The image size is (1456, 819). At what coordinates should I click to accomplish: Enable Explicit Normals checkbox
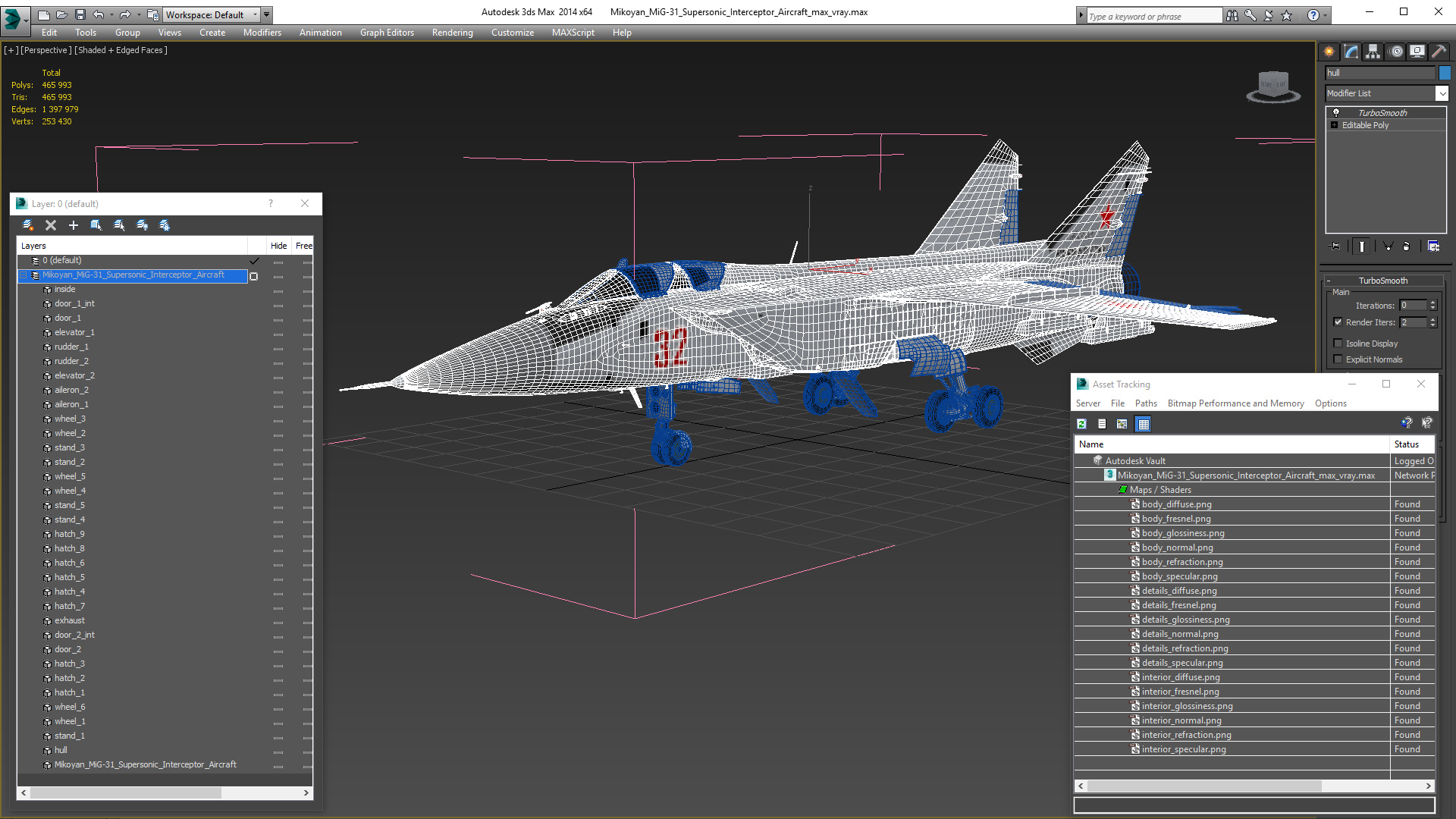pyautogui.click(x=1338, y=359)
